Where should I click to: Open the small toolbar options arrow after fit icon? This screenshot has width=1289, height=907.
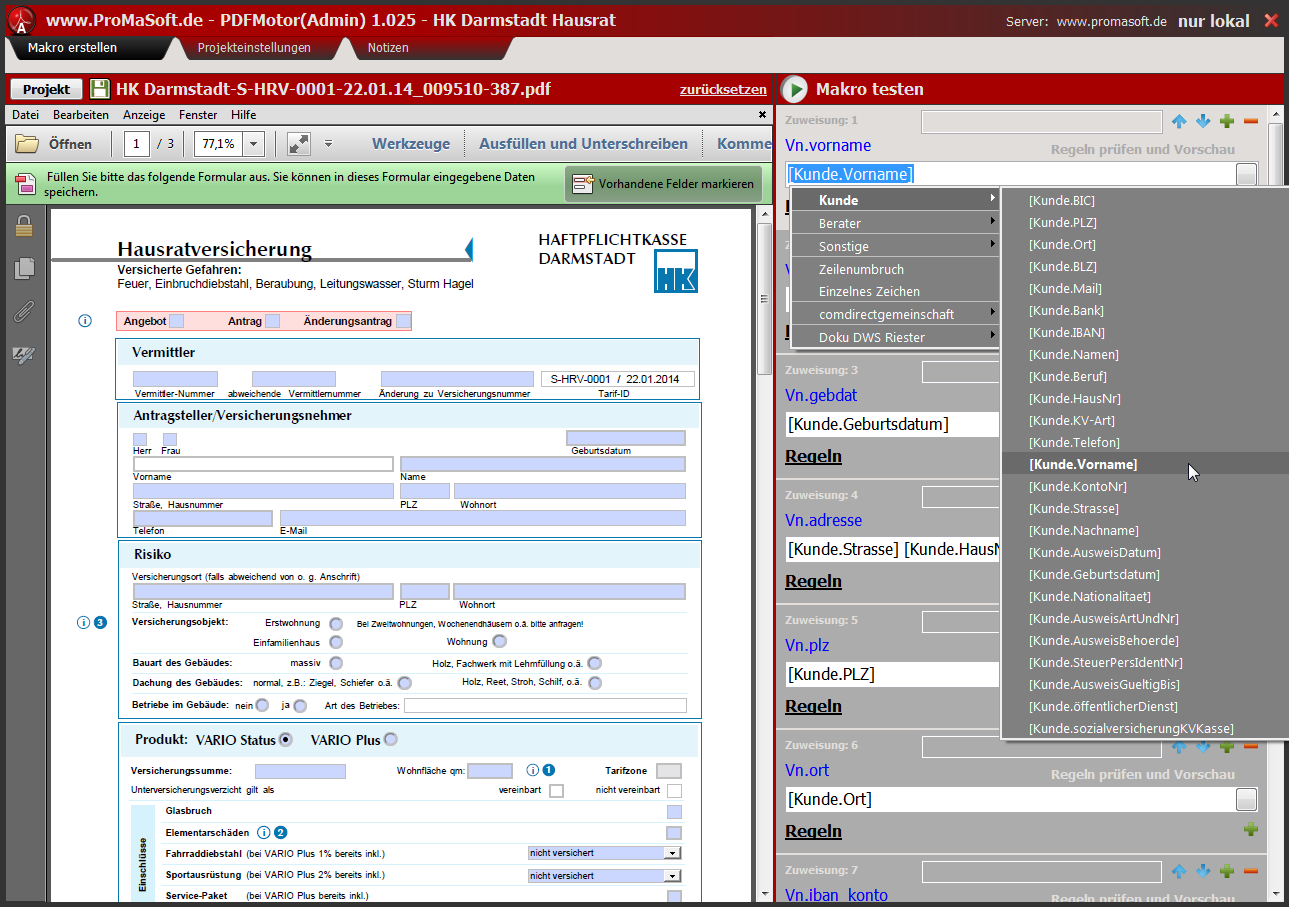[327, 144]
